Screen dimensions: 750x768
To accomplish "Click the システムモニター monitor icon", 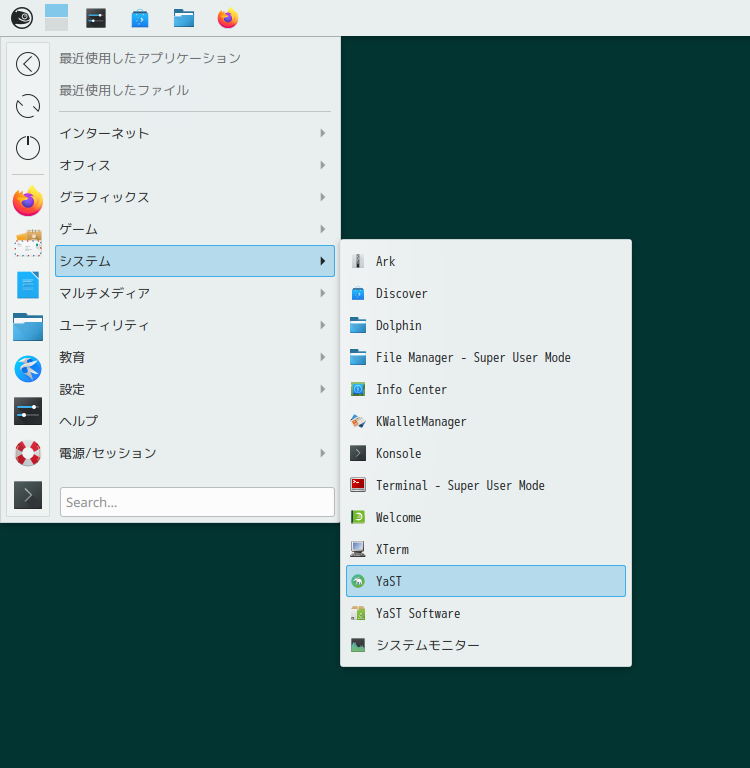I will (x=358, y=645).
